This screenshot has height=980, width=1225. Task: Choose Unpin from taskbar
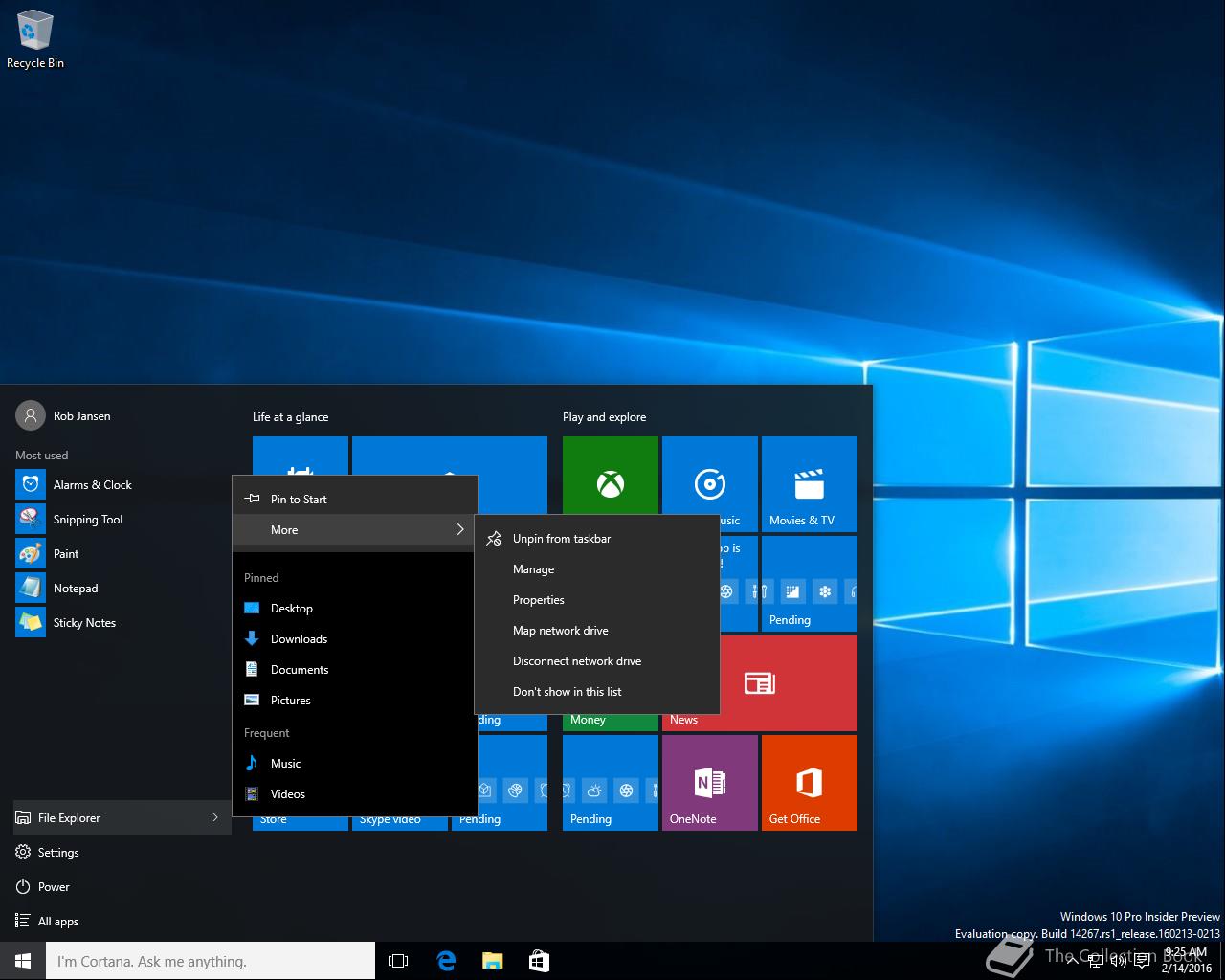pos(596,538)
